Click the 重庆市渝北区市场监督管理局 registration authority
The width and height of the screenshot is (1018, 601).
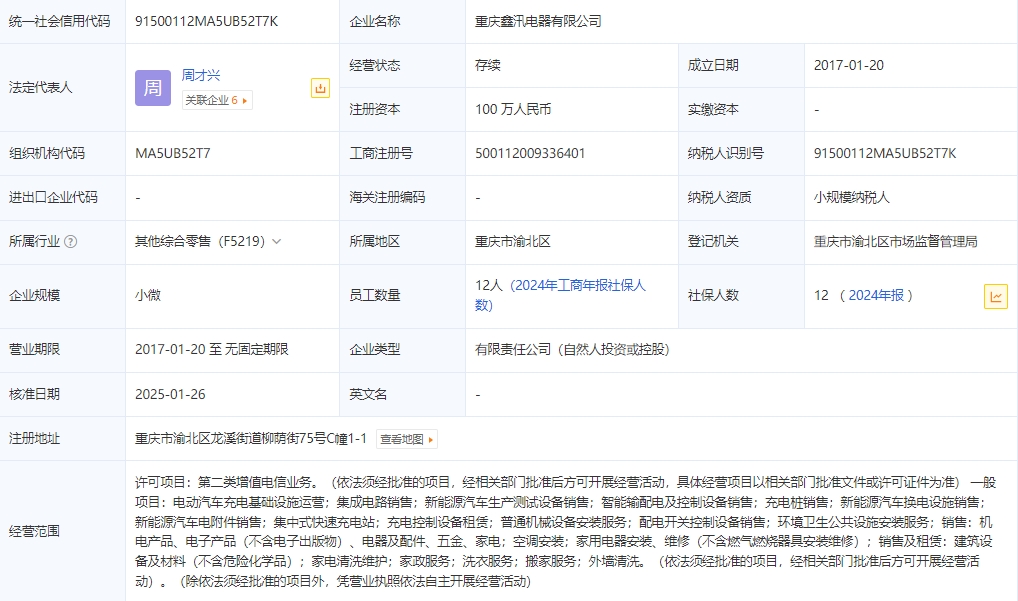895,242
